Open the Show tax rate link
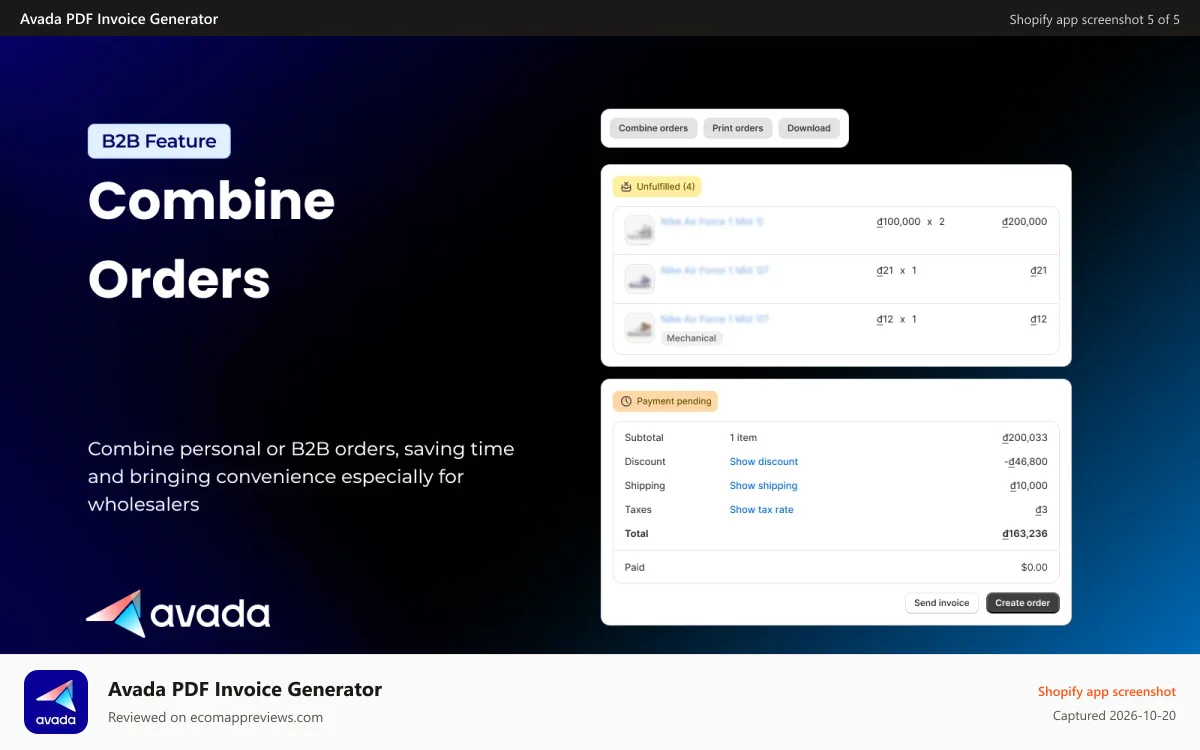 [x=761, y=510]
